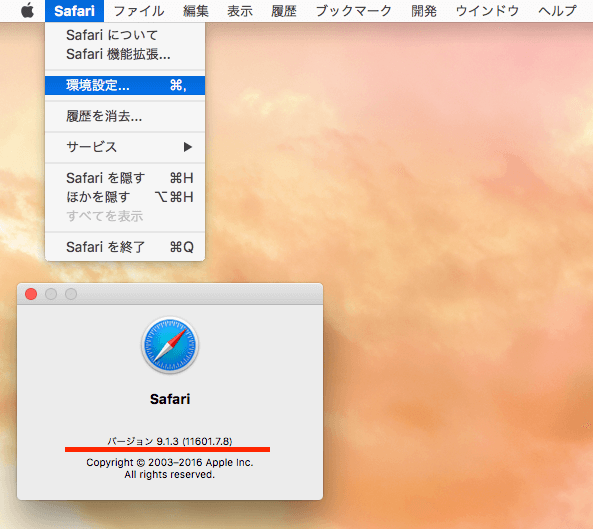Expand the サービス submenu
The image size is (593, 529).
(x=125, y=147)
